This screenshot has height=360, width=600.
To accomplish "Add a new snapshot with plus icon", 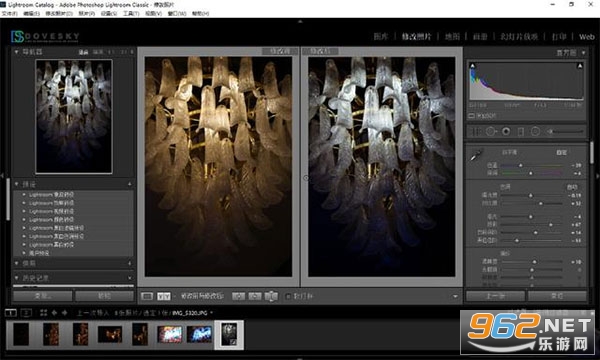I will point(130,263).
